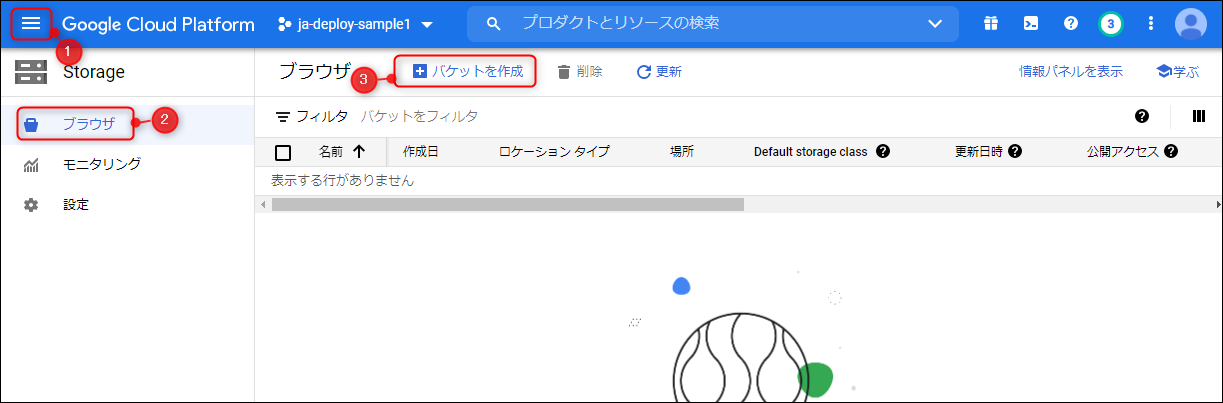Open column display options icon
The height and width of the screenshot is (403, 1223).
1199,116
